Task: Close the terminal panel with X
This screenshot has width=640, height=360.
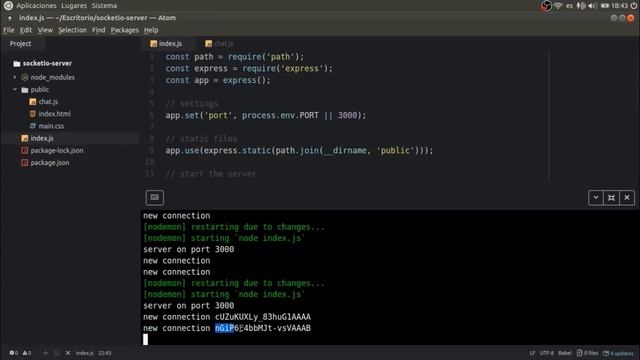Action: [627, 198]
